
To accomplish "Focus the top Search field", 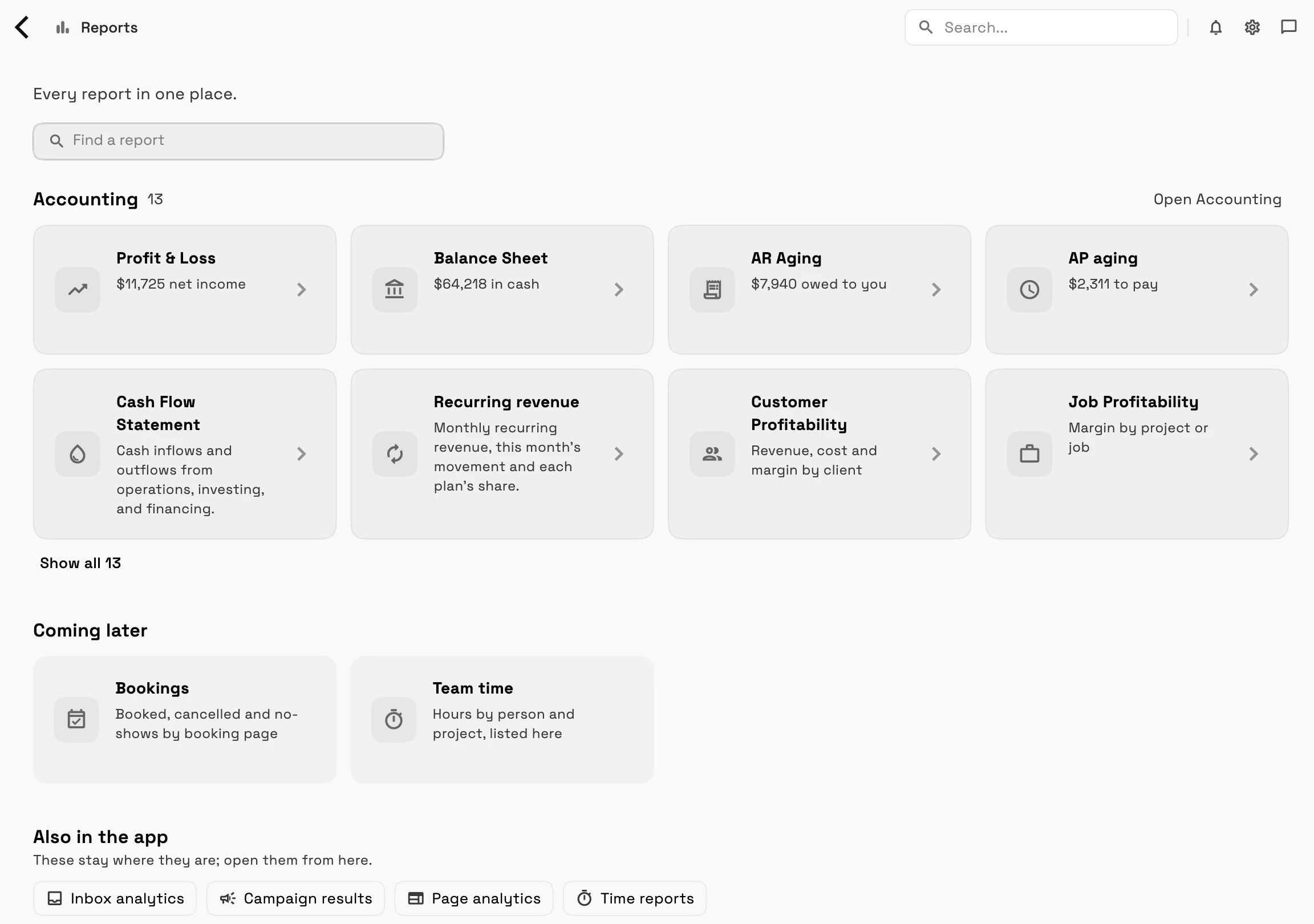I will 1041,27.
